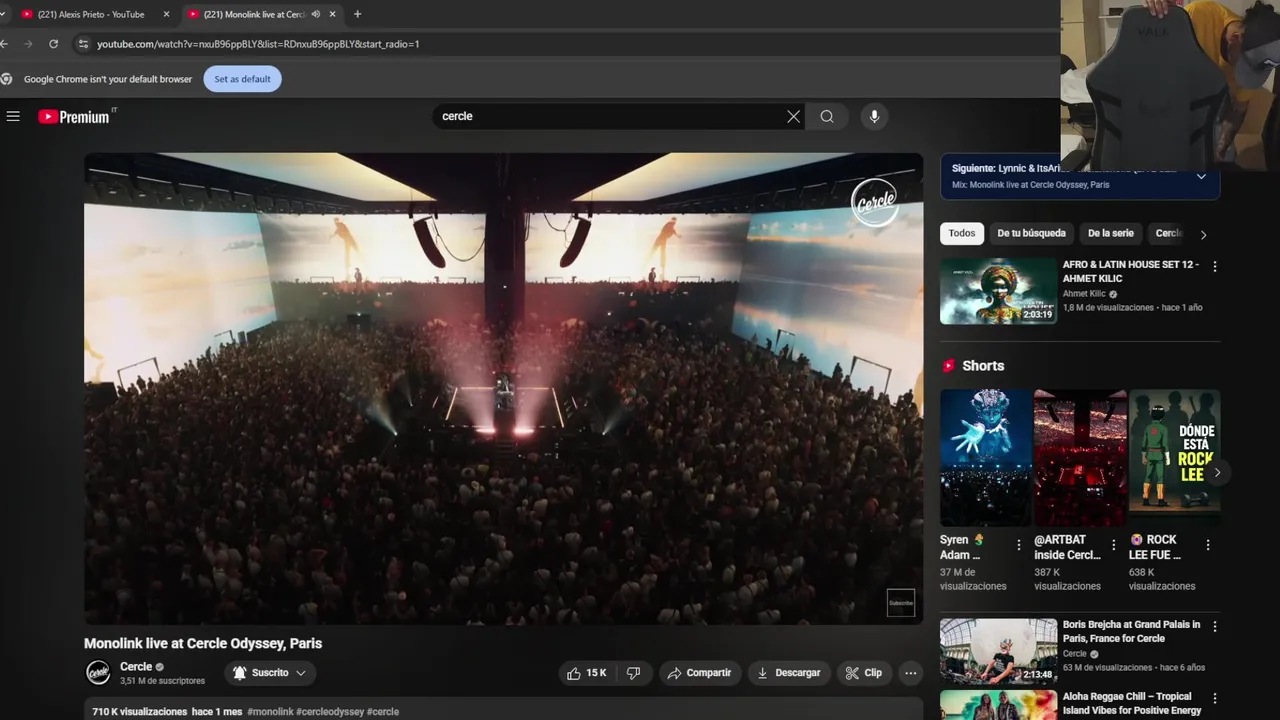1280x720 pixels.
Task: Open the Rock Lee short thumbnail
Action: point(1174,458)
